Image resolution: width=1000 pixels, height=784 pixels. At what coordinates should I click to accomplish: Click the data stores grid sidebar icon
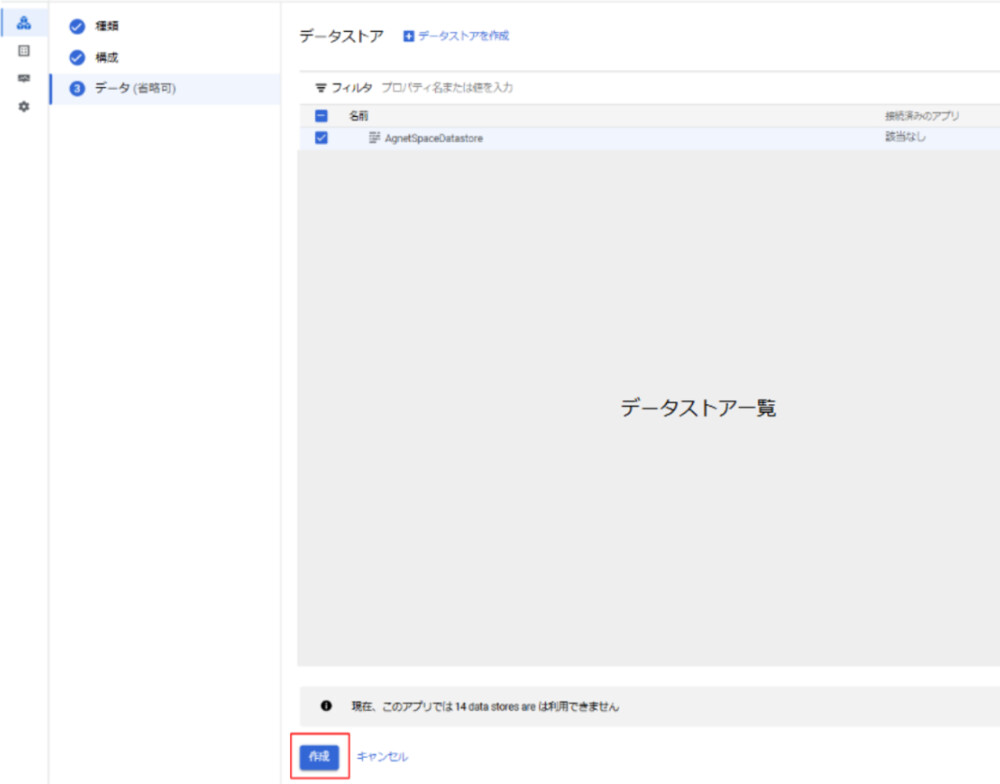[24, 51]
